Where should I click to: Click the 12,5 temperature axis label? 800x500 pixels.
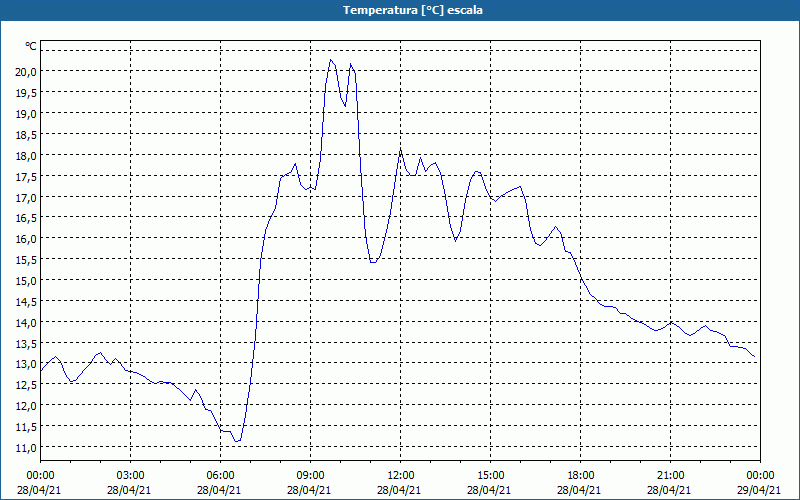pyautogui.click(x=26, y=385)
